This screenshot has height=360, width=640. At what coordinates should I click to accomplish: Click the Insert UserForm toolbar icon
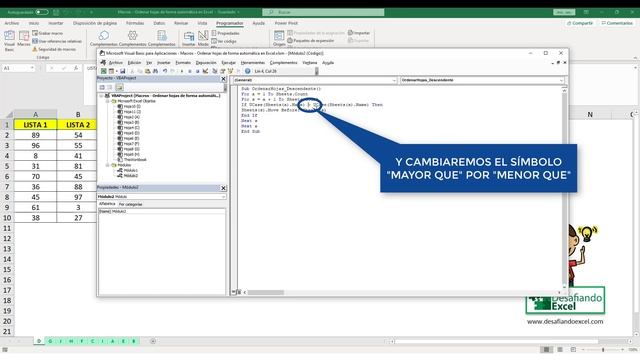click(111, 71)
